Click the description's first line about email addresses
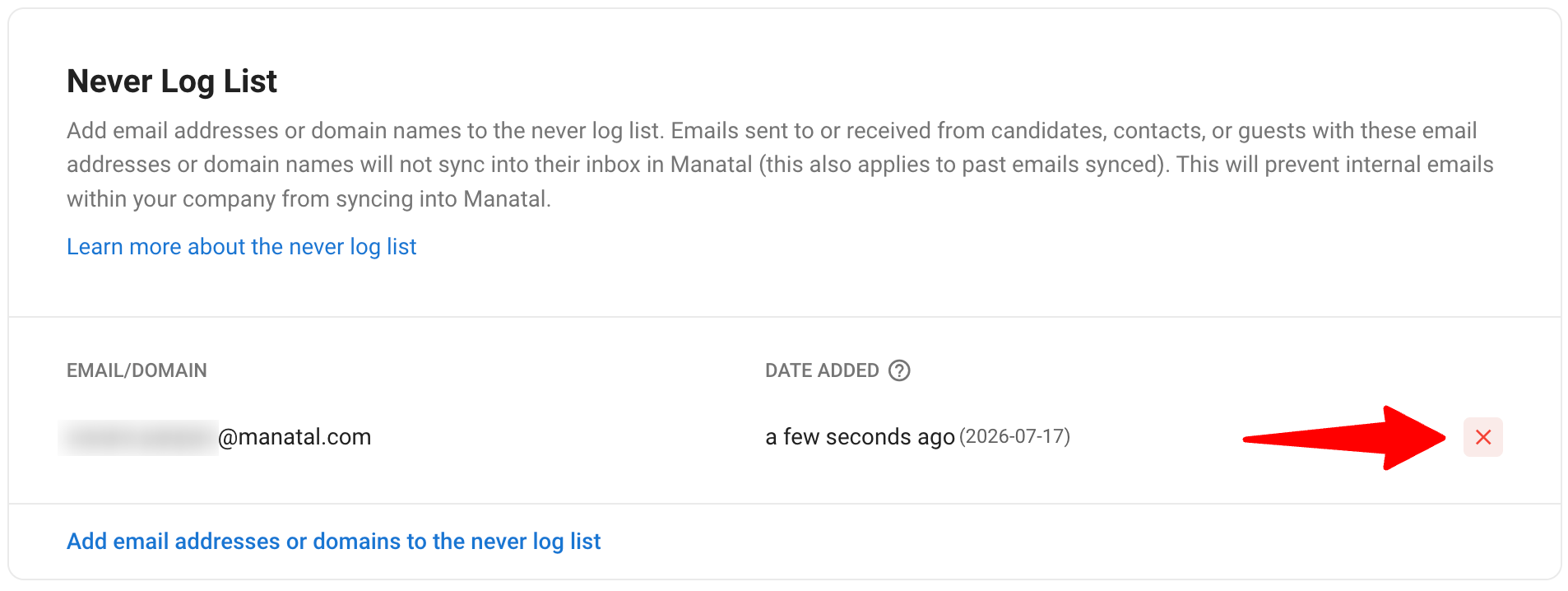This screenshot has height=591, width=1568. pyautogui.click(x=772, y=131)
